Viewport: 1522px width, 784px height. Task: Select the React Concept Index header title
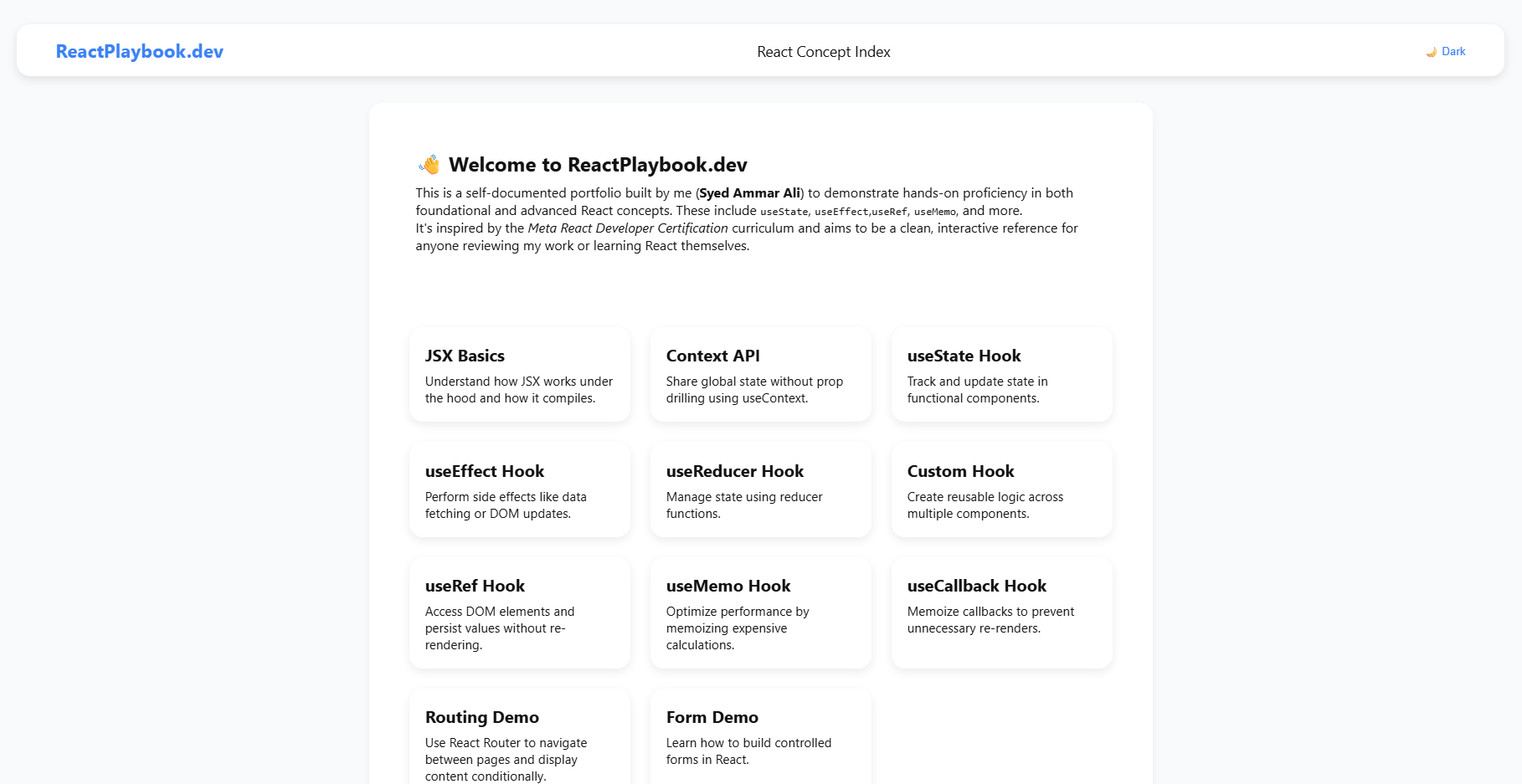[x=823, y=51]
